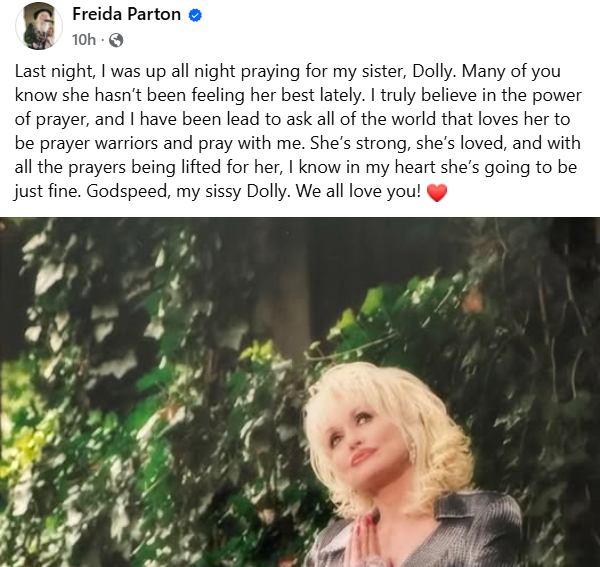Open the post via 10h timestamp
This screenshot has height=567, width=600.
[84, 39]
